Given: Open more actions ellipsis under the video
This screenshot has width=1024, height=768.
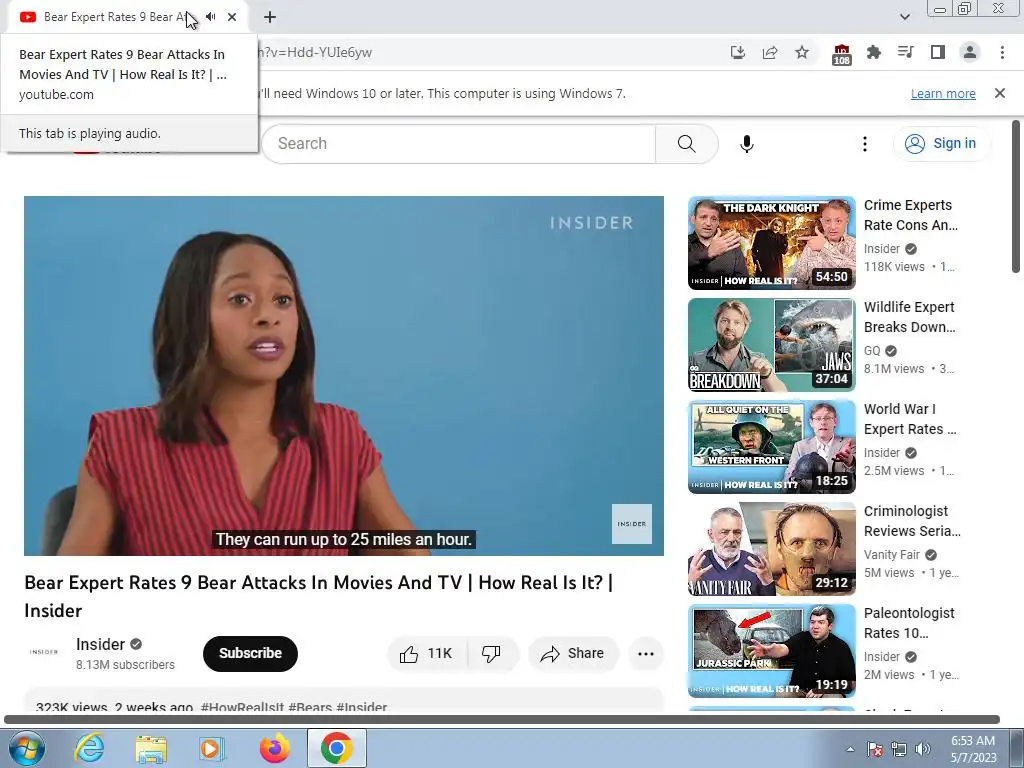Looking at the screenshot, I should tap(646, 654).
